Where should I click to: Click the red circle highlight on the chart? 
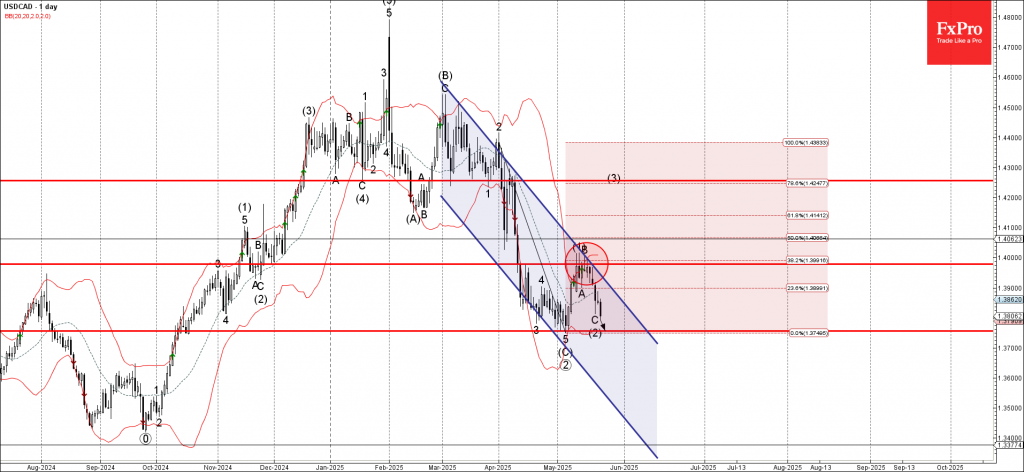point(584,264)
